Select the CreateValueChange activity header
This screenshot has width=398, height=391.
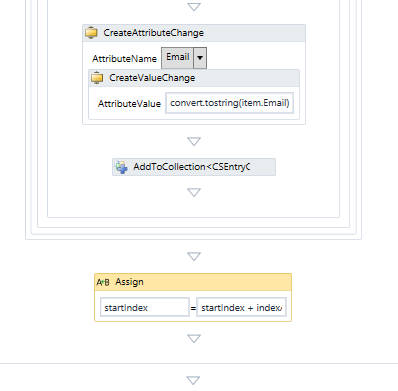(194, 78)
